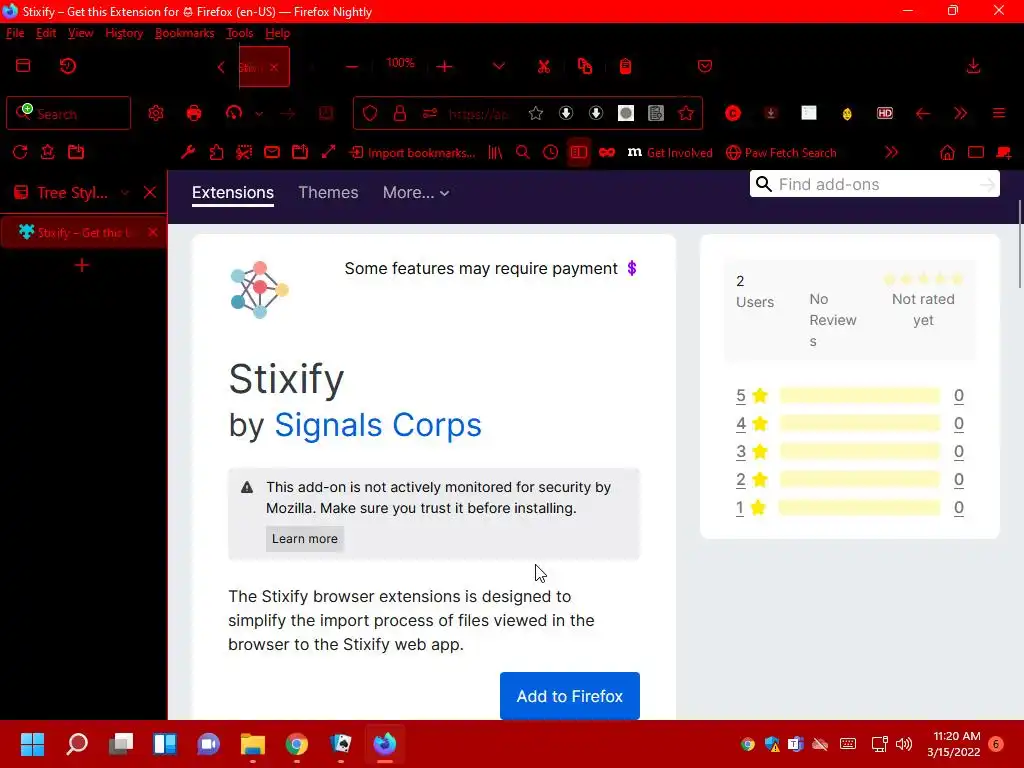
Task: Open the Bookmarks menu
Action: 184,33
